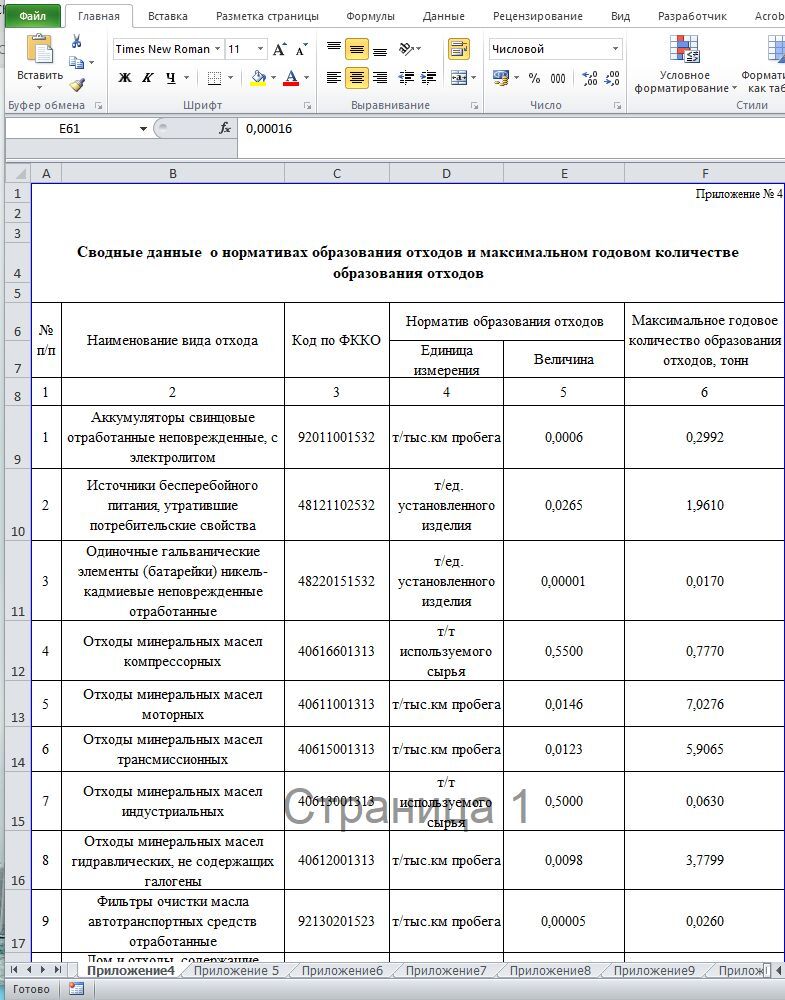Switch to sheet Приложение 5
Viewport: 785px width, 1000px height.
pos(236,971)
